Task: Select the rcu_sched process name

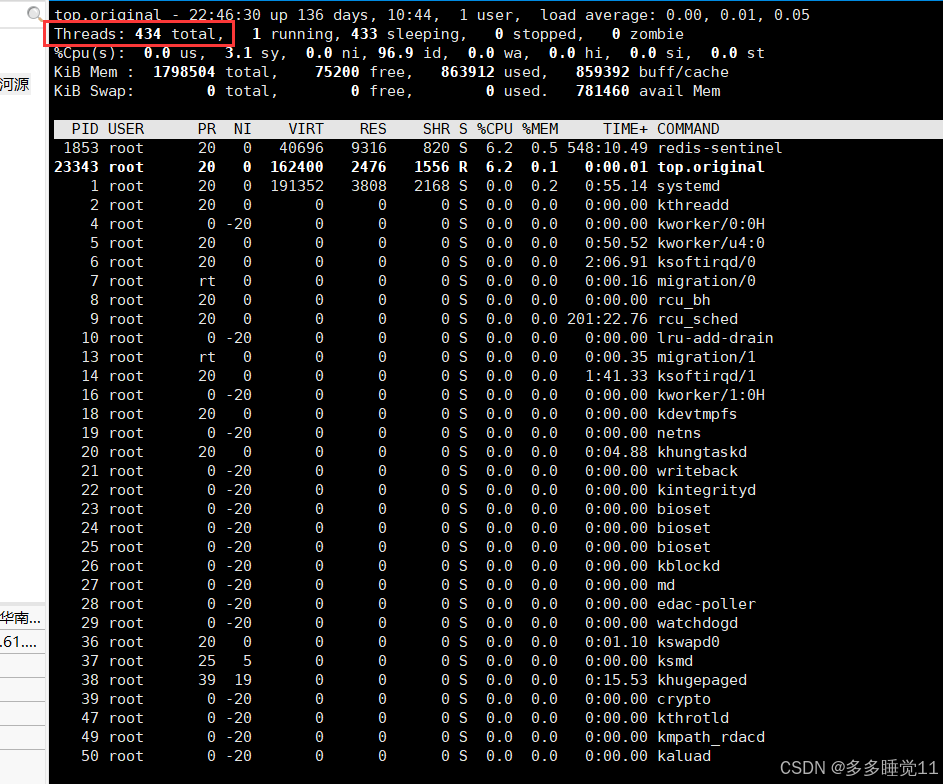Action: pos(697,319)
